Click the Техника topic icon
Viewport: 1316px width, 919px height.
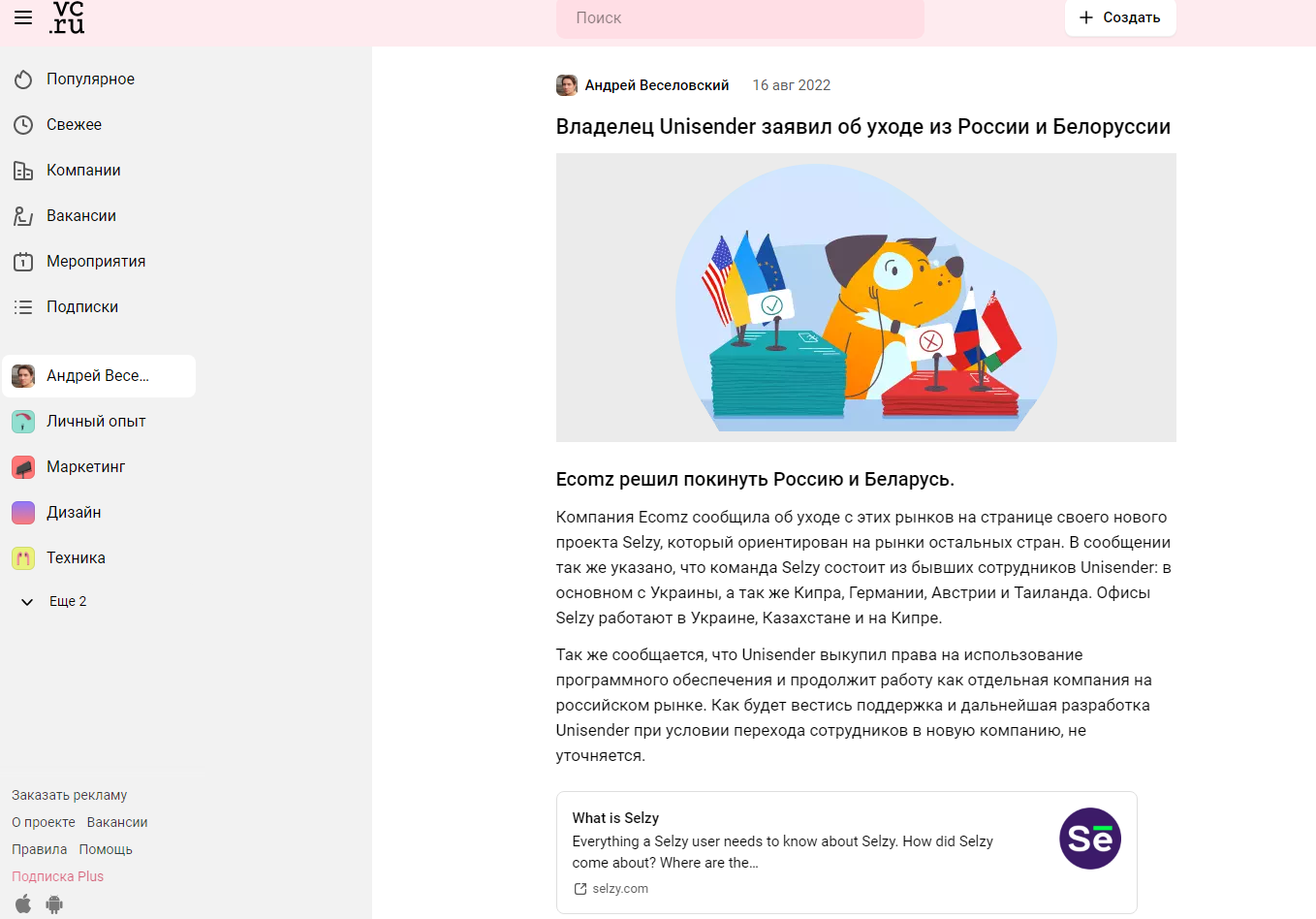point(23,558)
